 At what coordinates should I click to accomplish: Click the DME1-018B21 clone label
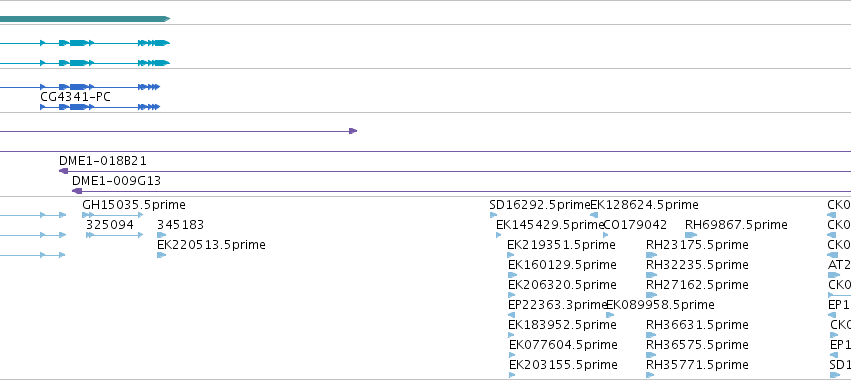tap(103, 161)
